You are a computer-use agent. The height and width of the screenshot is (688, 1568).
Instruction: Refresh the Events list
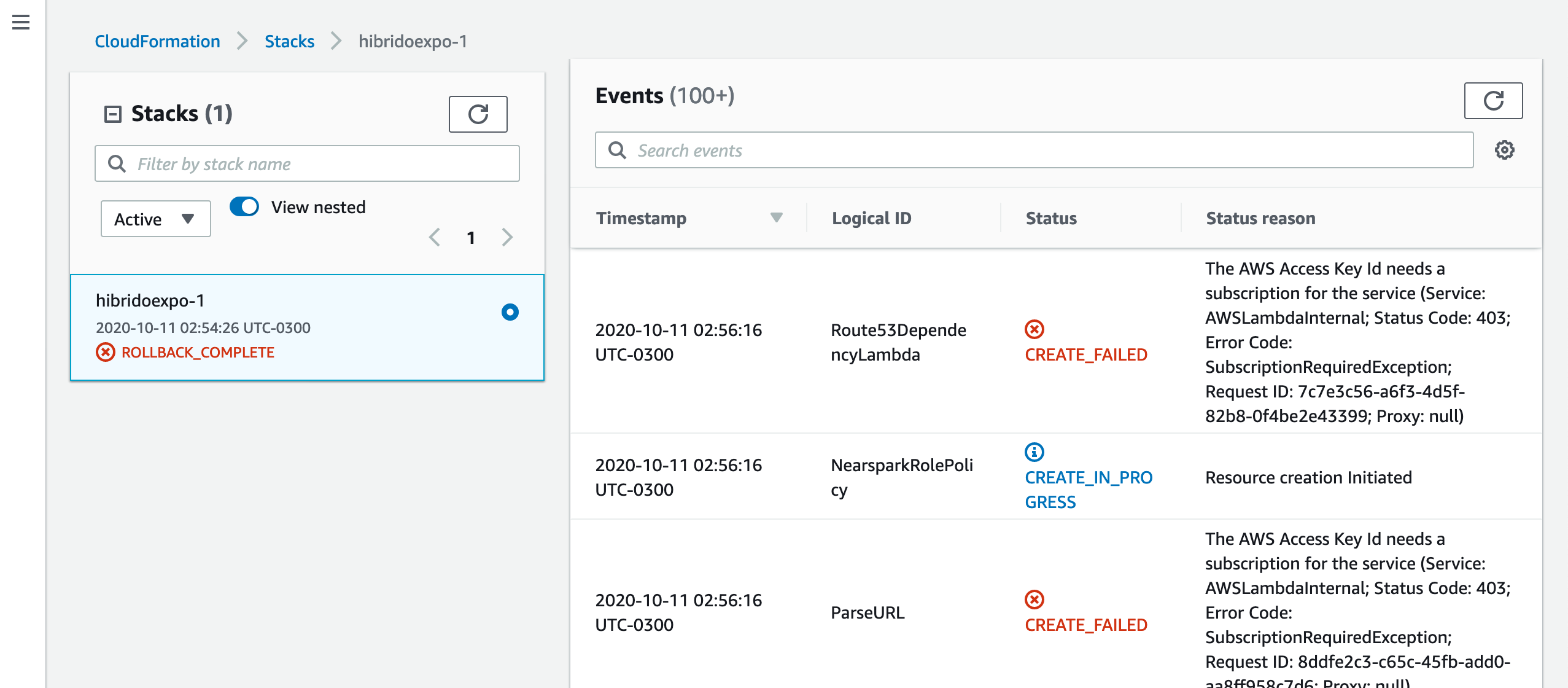tap(1493, 100)
